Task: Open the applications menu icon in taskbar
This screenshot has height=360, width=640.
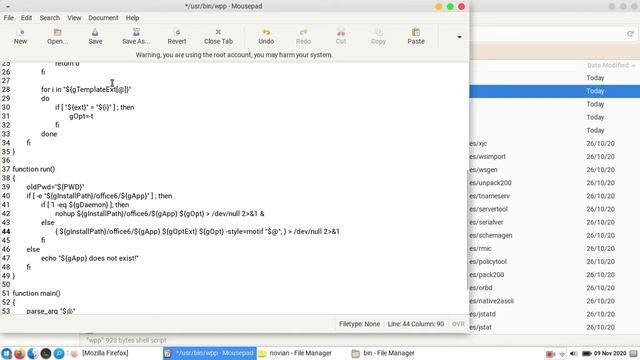Action: (6, 353)
